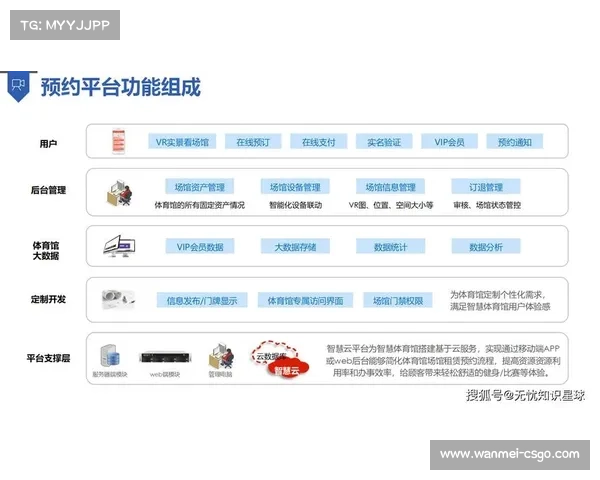
Task: Click the caption VR图、位置、空间大小等
Action: tap(391, 205)
